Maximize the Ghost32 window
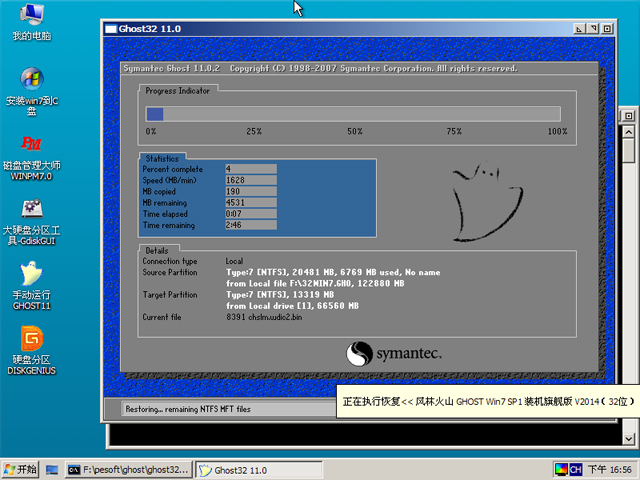This screenshot has height=480, width=640. click(x=593, y=29)
